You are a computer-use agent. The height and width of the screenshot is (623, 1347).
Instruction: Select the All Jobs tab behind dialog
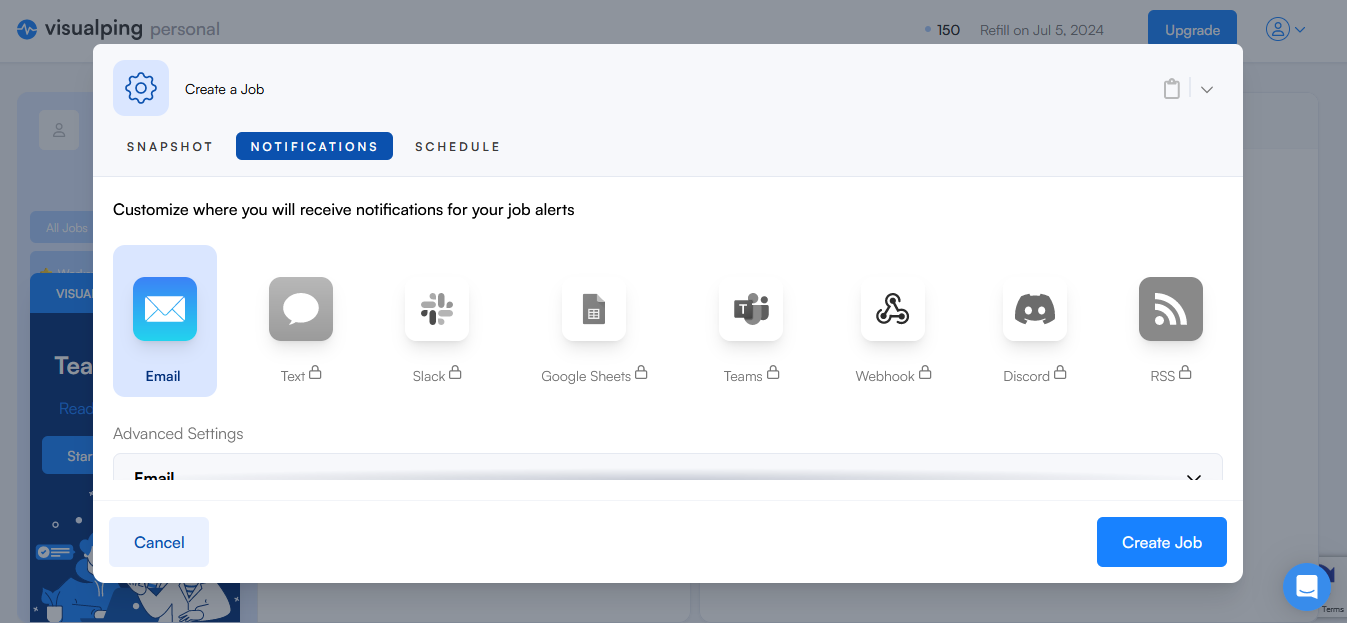(62, 228)
